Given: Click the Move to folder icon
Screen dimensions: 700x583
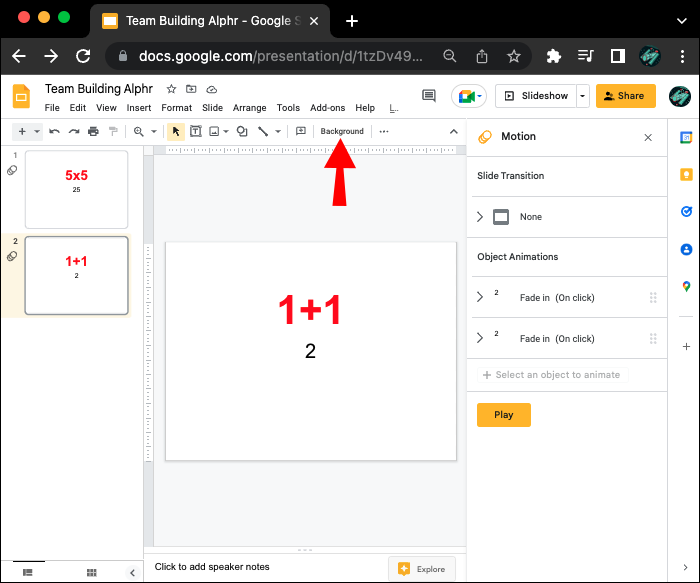Looking at the screenshot, I should [x=191, y=89].
